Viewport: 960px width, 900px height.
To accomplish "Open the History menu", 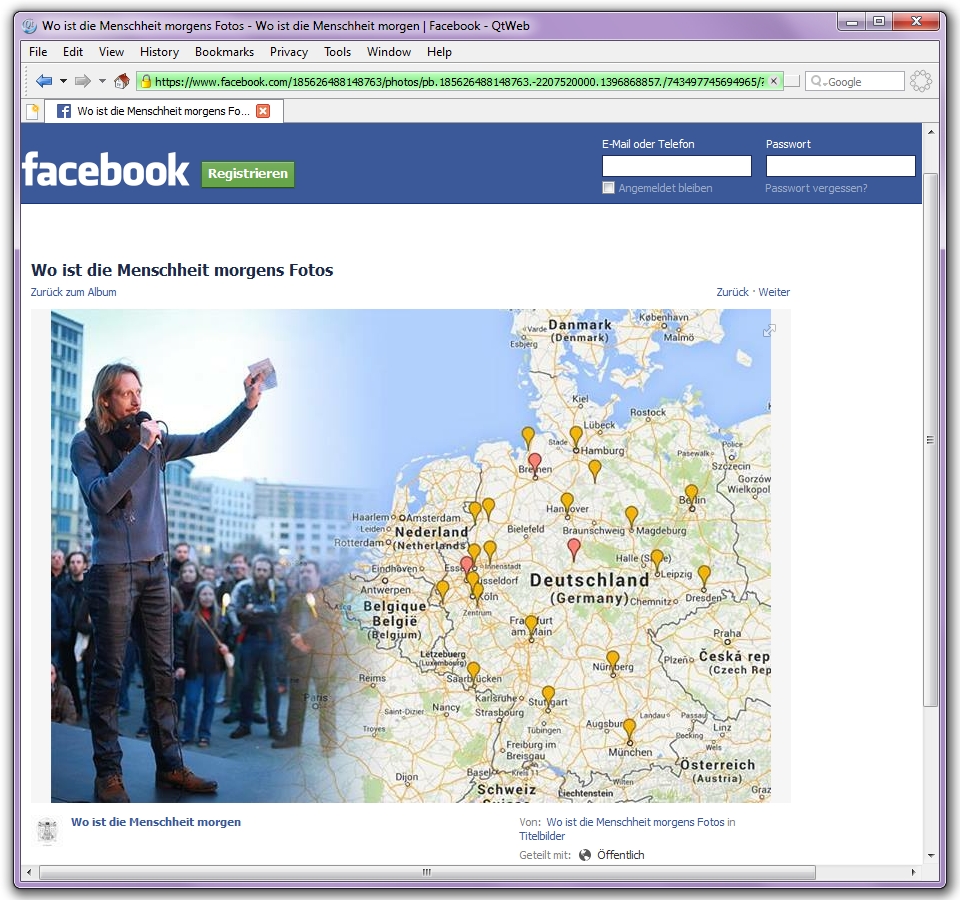I will coord(159,52).
